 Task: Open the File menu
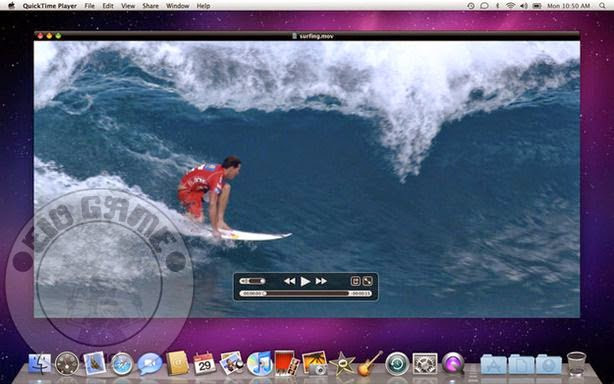pos(89,6)
